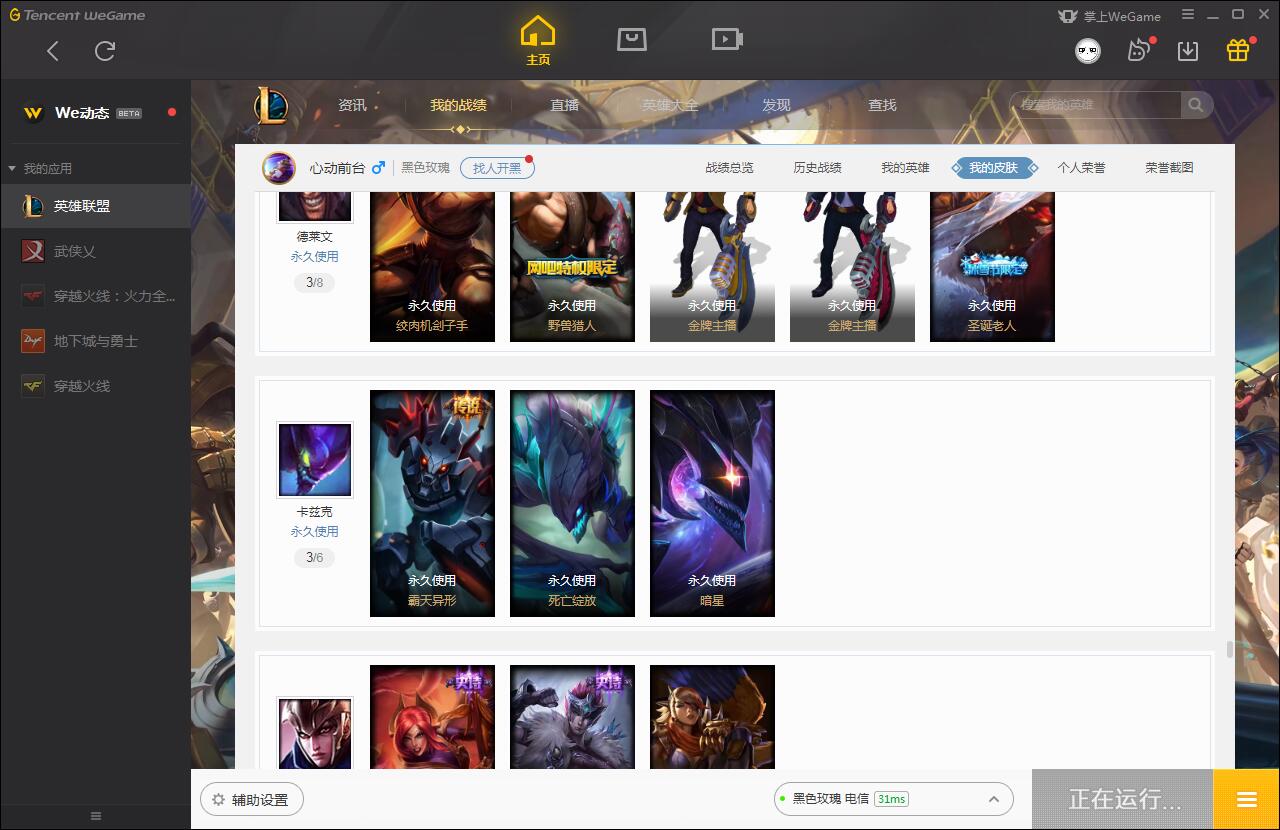
Task: Focus the hero search input field
Action: (x=1097, y=105)
